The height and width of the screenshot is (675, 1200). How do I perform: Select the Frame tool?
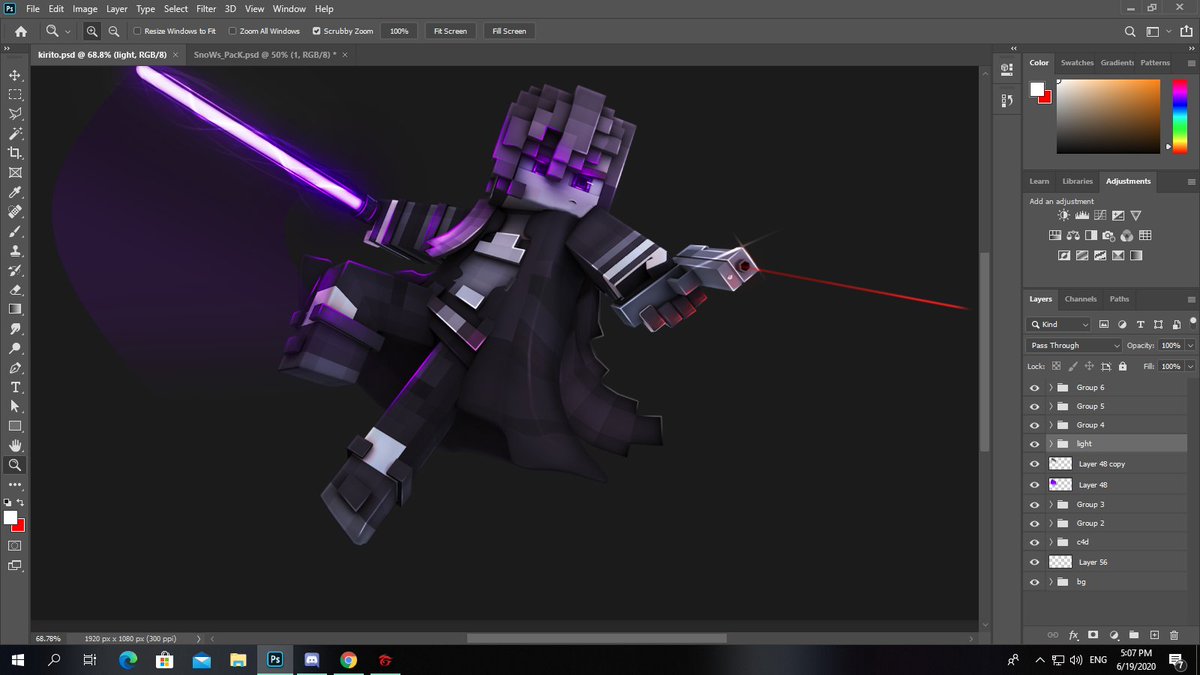point(15,172)
